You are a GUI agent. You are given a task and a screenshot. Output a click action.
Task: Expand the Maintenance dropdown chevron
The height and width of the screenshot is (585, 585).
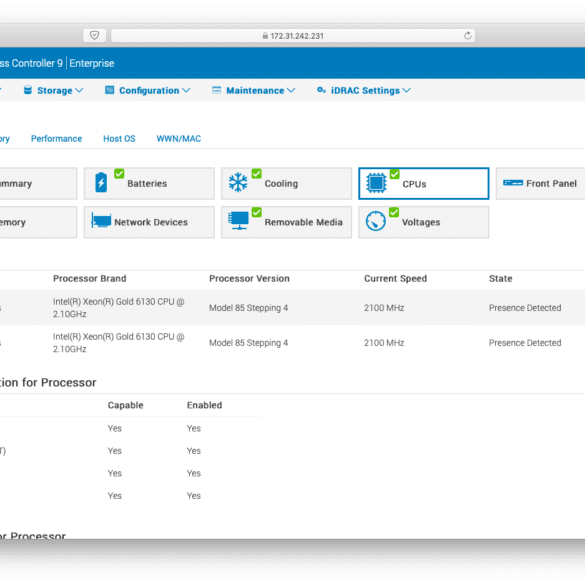tap(291, 90)
